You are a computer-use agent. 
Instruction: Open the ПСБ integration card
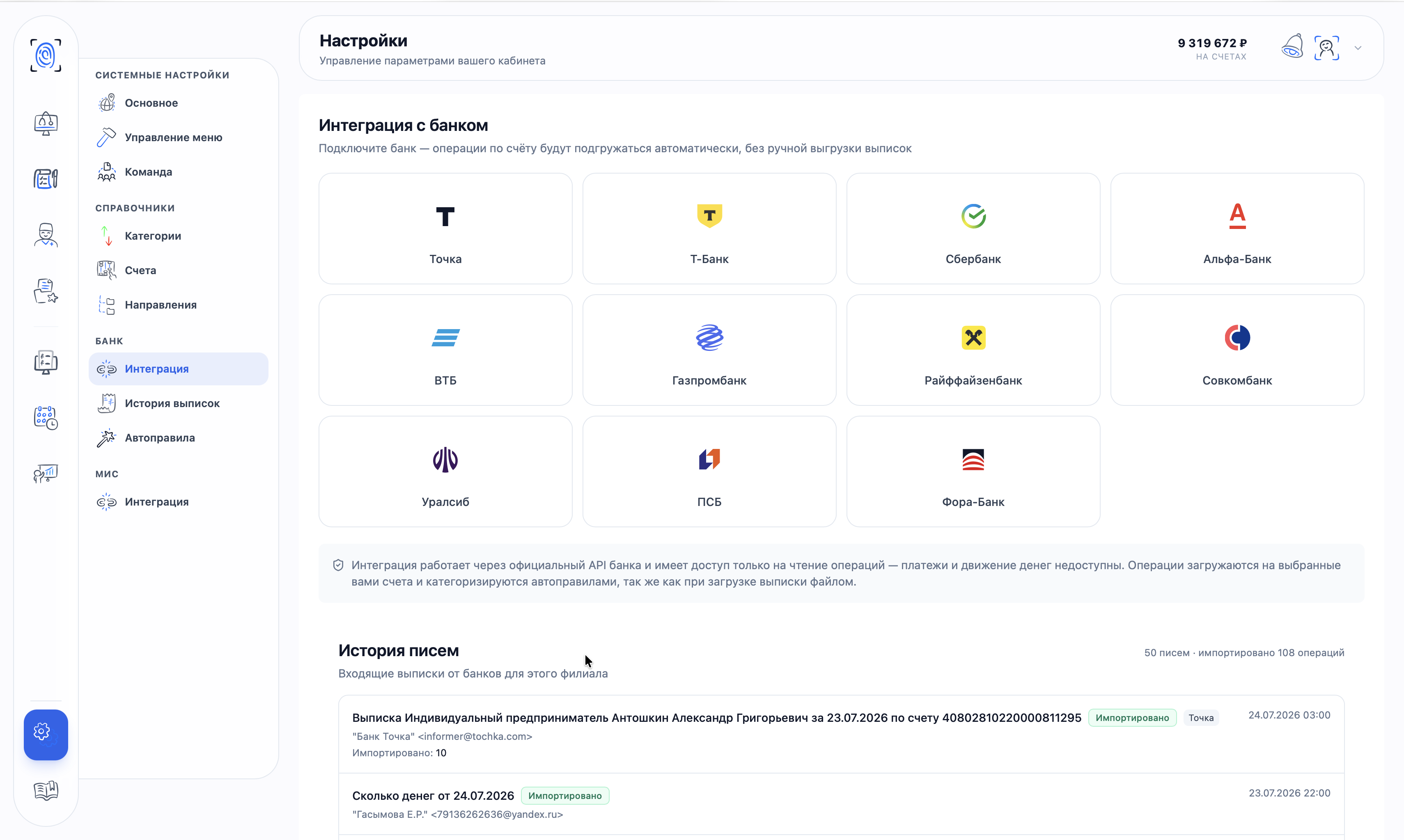[x=709, y=472]
